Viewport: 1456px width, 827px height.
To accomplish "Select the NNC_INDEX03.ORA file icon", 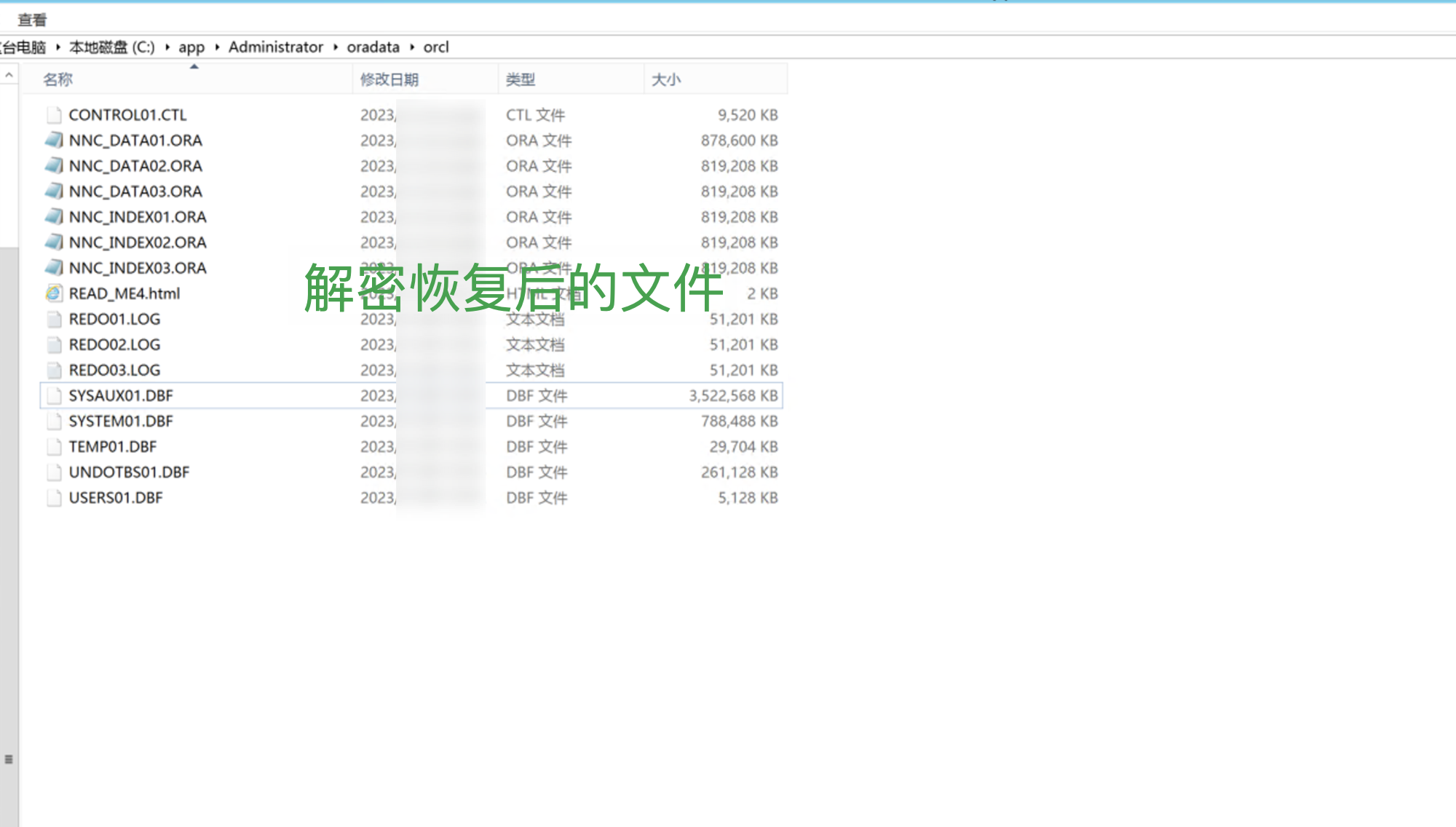I will tap(54, 268).
